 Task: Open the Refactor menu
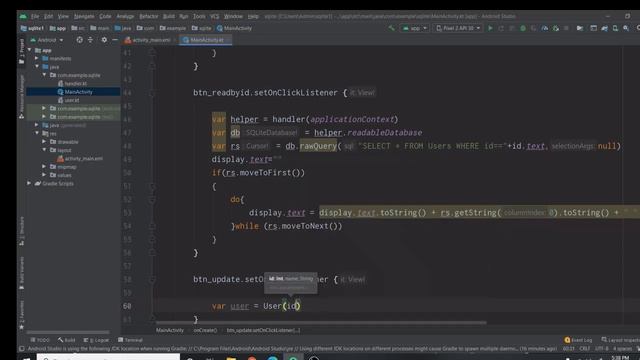pos(149,16)
